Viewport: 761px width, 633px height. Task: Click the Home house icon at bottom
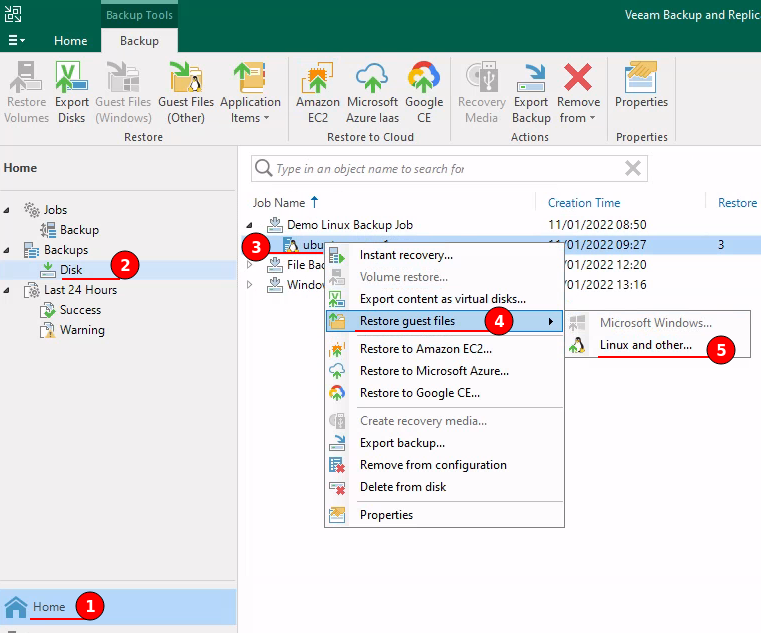16,607
